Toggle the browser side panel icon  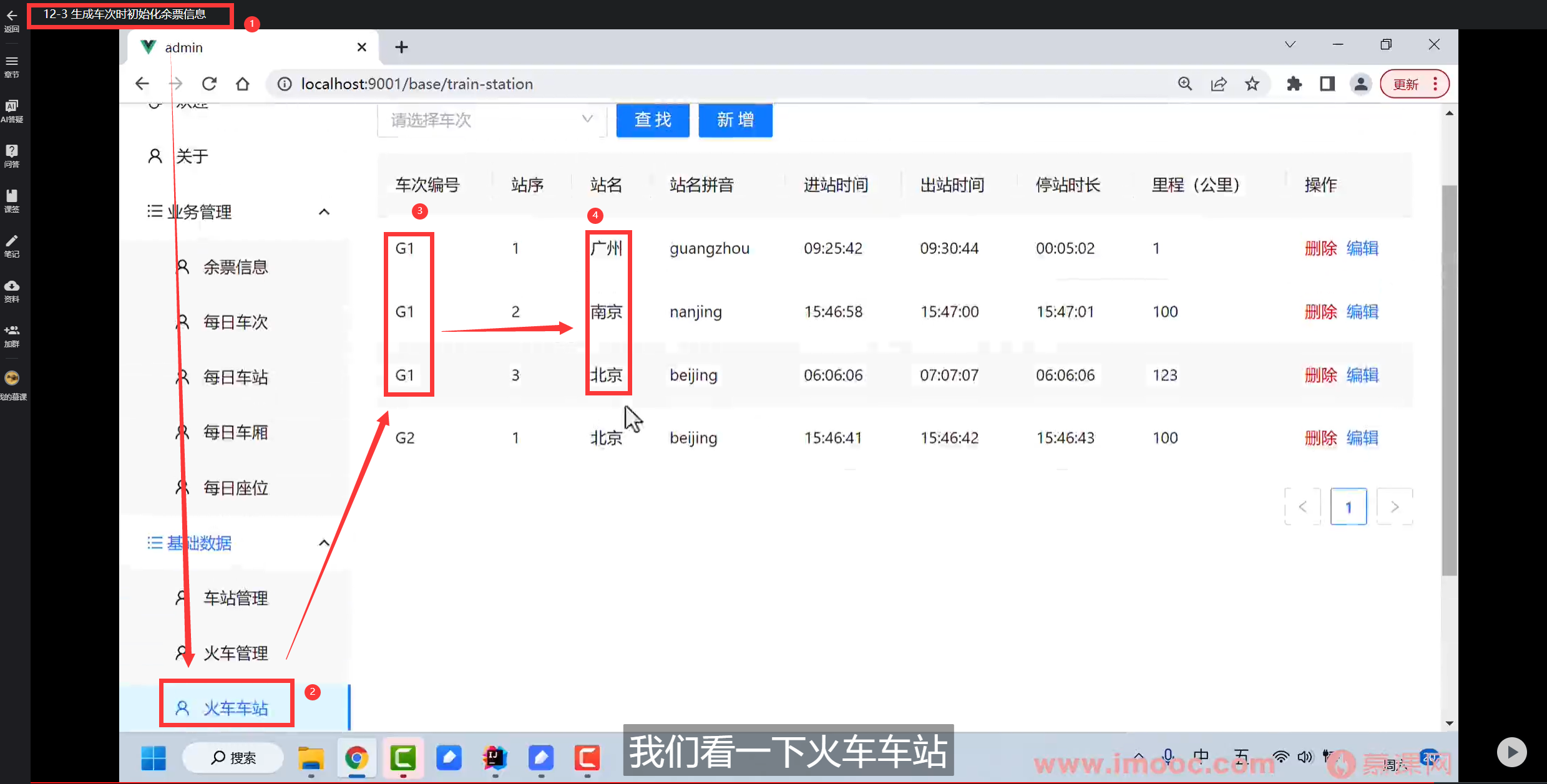(1327, 84)
